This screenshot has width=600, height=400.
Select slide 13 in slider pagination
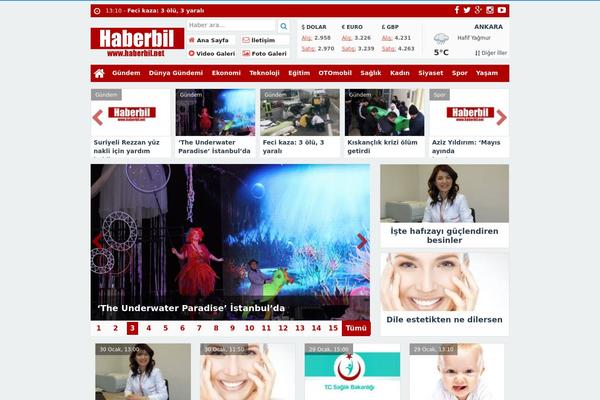click(x=300, y=328)
